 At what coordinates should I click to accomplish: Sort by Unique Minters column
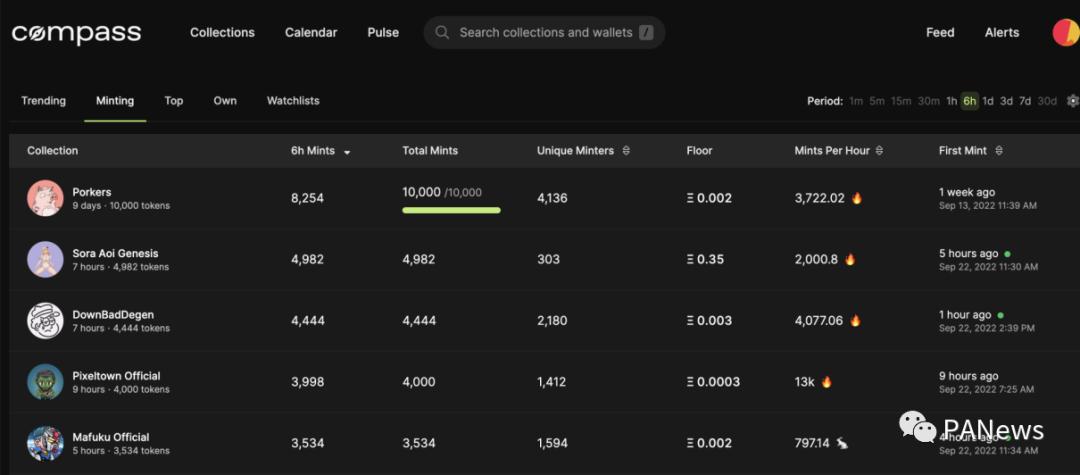[x=626, y=151]
